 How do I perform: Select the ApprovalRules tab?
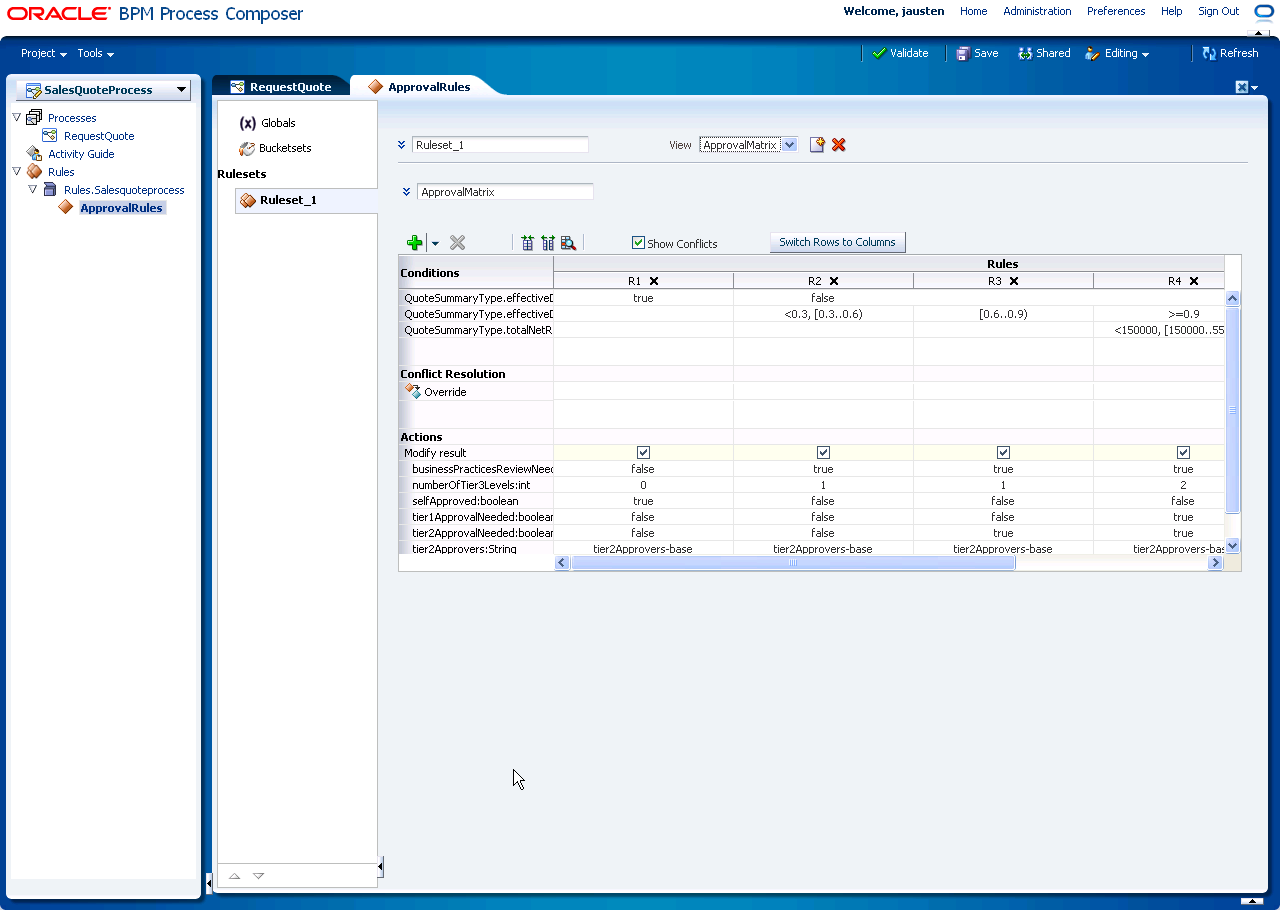coord(420,87)
